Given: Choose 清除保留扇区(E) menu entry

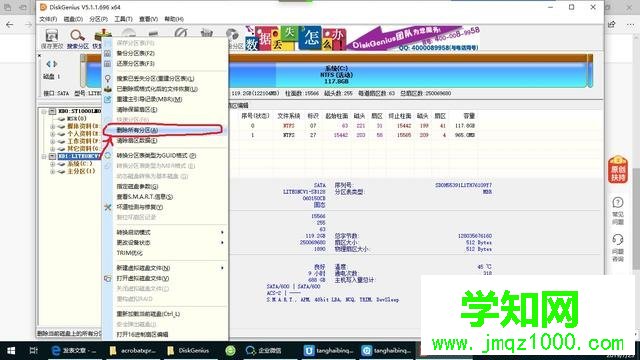Looking at the screenshot, I should [x=165, y=109].
